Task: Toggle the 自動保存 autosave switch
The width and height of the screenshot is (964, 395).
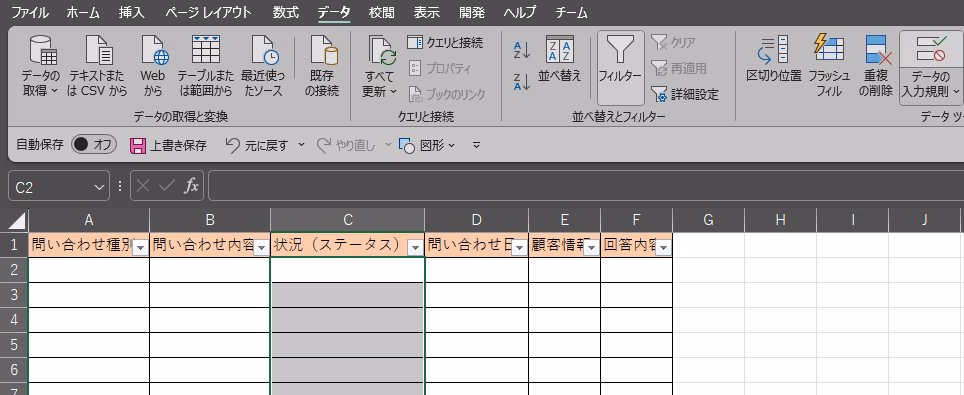Action: click(93, 145)
